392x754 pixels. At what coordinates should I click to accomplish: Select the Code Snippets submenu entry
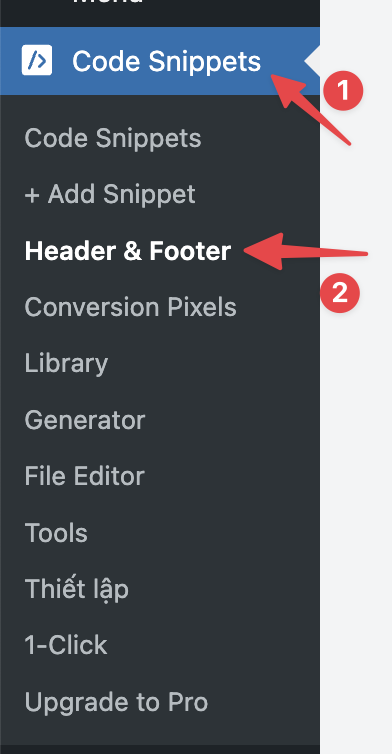click(113, 138)
